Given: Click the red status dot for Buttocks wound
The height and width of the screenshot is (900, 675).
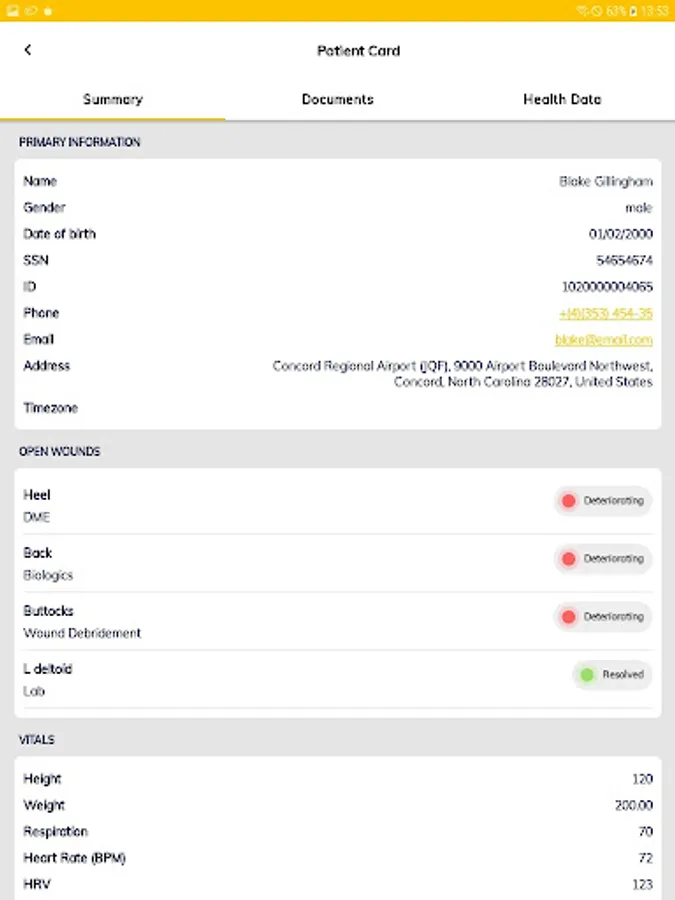Looking at the screenshot, I should click(x=568, y=616).
